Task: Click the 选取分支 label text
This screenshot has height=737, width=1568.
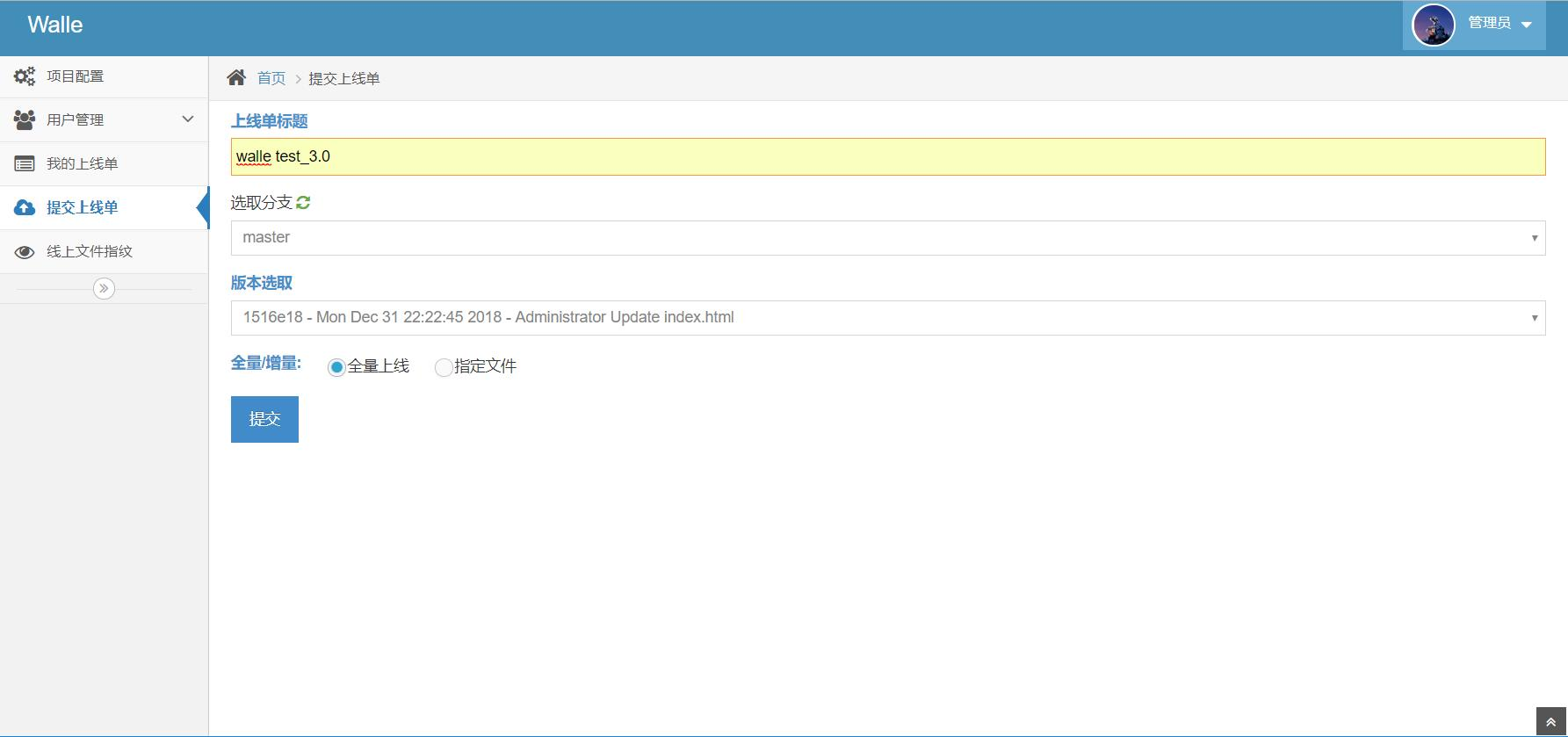Action: coord(261,203)
